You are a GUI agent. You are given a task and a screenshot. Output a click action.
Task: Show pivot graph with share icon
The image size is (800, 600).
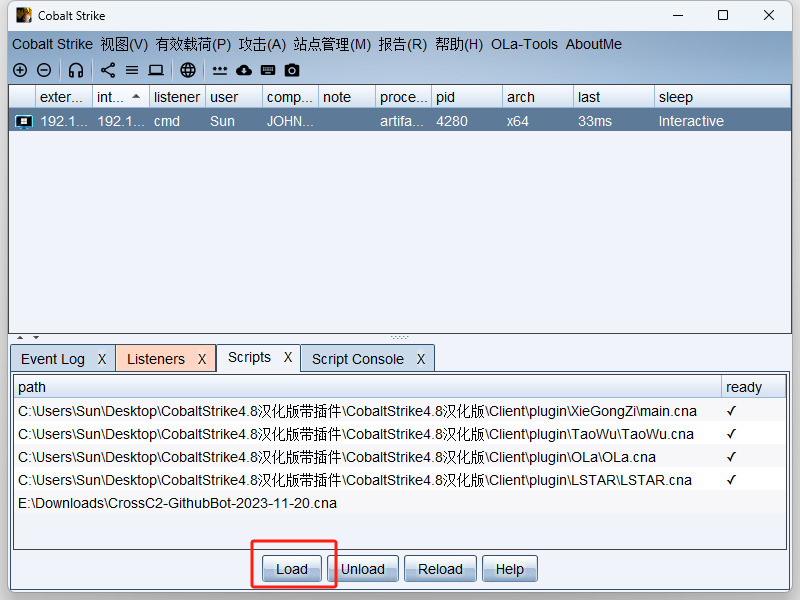pyautogui.click(x=108, y=70)
